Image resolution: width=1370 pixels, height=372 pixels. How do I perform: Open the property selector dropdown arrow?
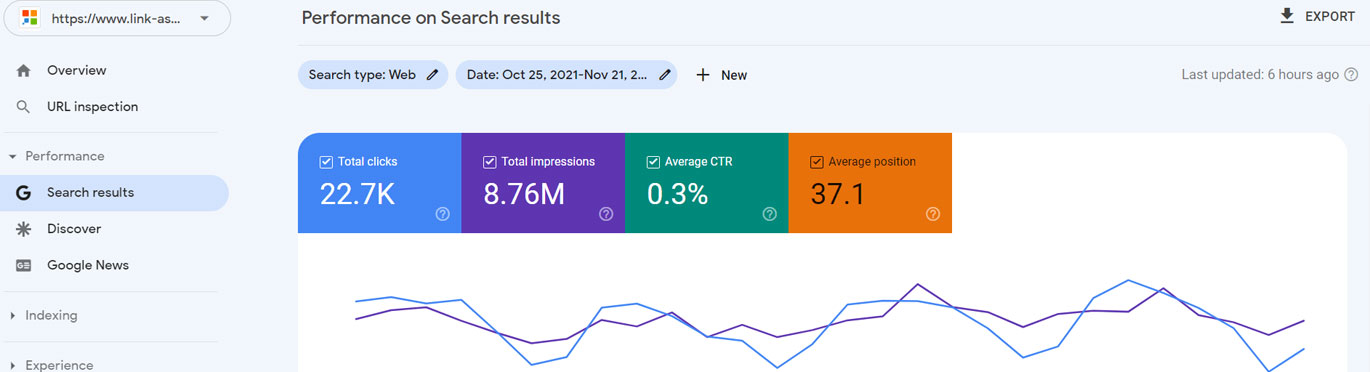point(204,19)
